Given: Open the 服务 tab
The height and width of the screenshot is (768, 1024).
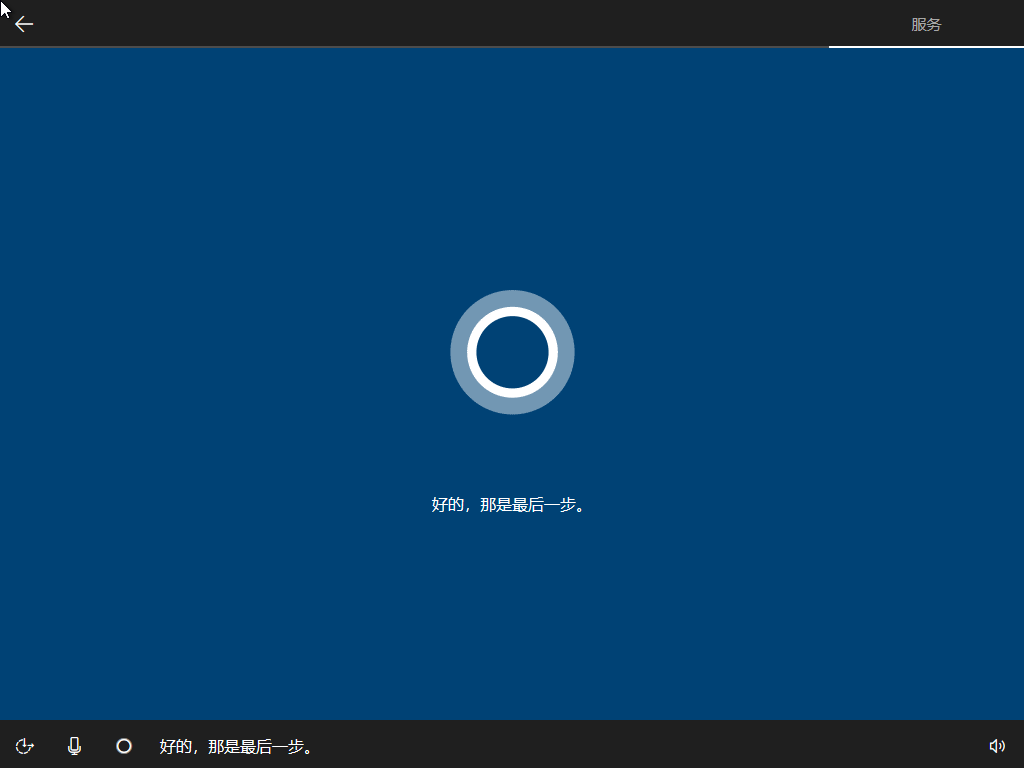Looking at the screenshot, I should [926, 24].
